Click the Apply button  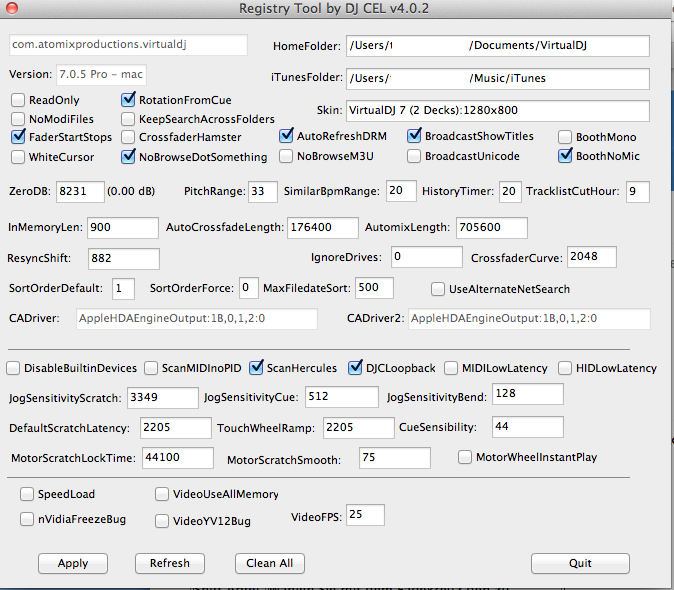tap(73, 563)
